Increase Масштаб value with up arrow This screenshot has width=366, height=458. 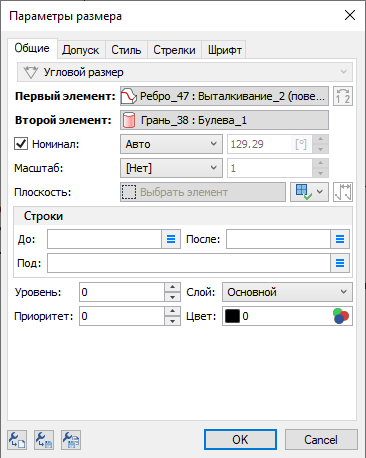(320, 163)
